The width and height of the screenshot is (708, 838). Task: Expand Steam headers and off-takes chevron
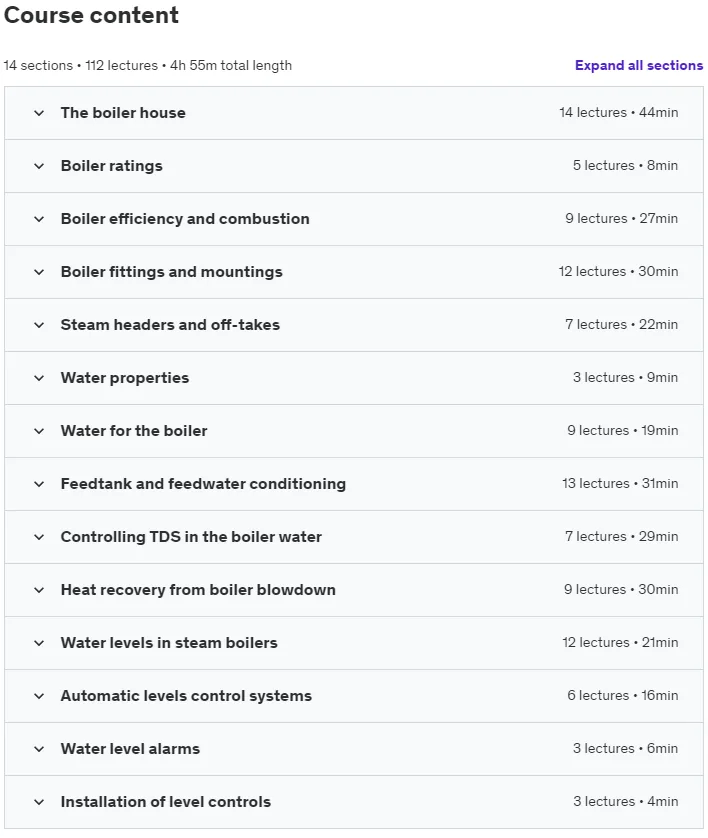tap(39, 325)
